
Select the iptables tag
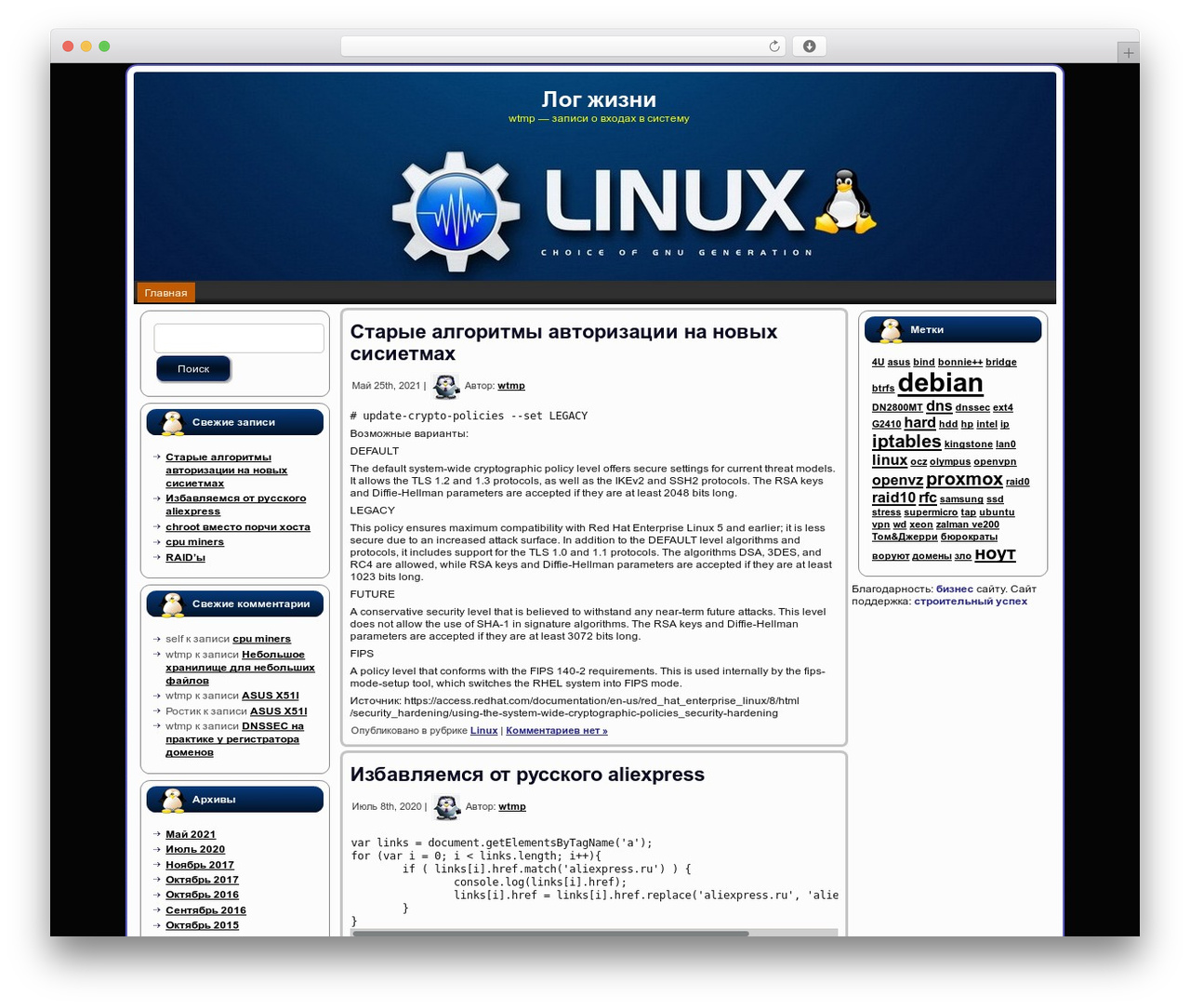906,442
